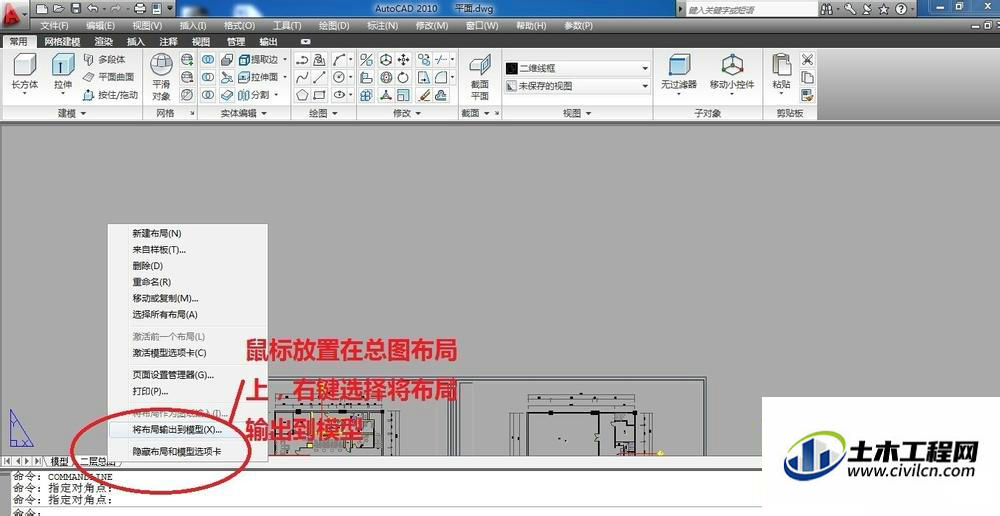The image size is (1000, 516).
Task: Open the 未保存的视图 view dropdown
Action: coord(578,85)
